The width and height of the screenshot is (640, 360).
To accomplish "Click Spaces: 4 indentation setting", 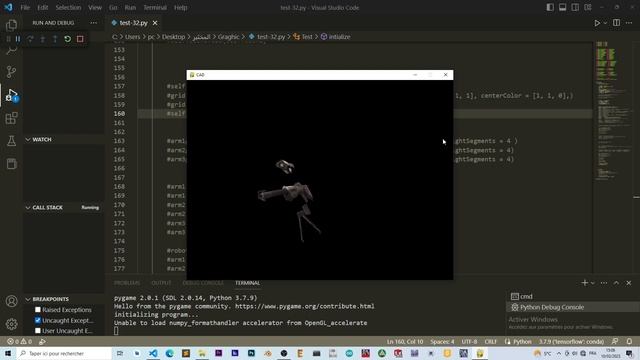I will pyautogui.click(x=442, y=341).
